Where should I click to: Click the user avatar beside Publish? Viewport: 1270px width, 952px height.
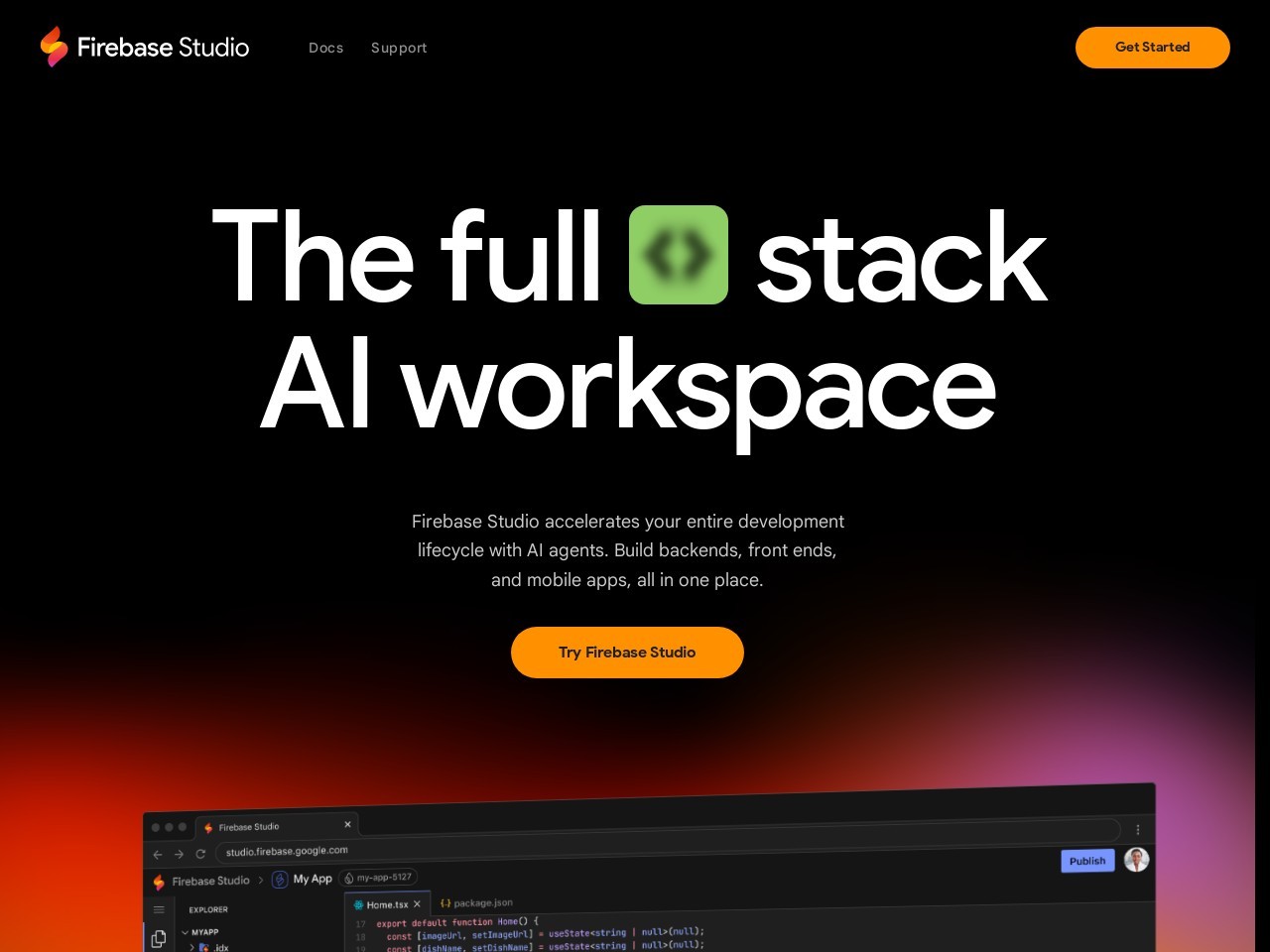pos(1137,859)
